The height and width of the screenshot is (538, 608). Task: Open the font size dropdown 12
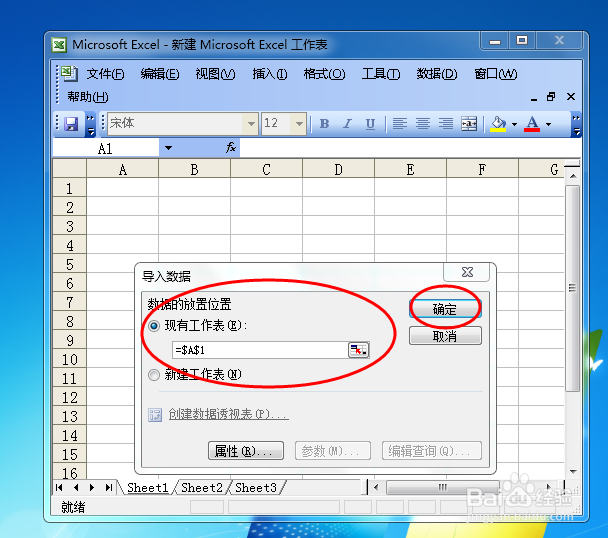pos(299,124)
